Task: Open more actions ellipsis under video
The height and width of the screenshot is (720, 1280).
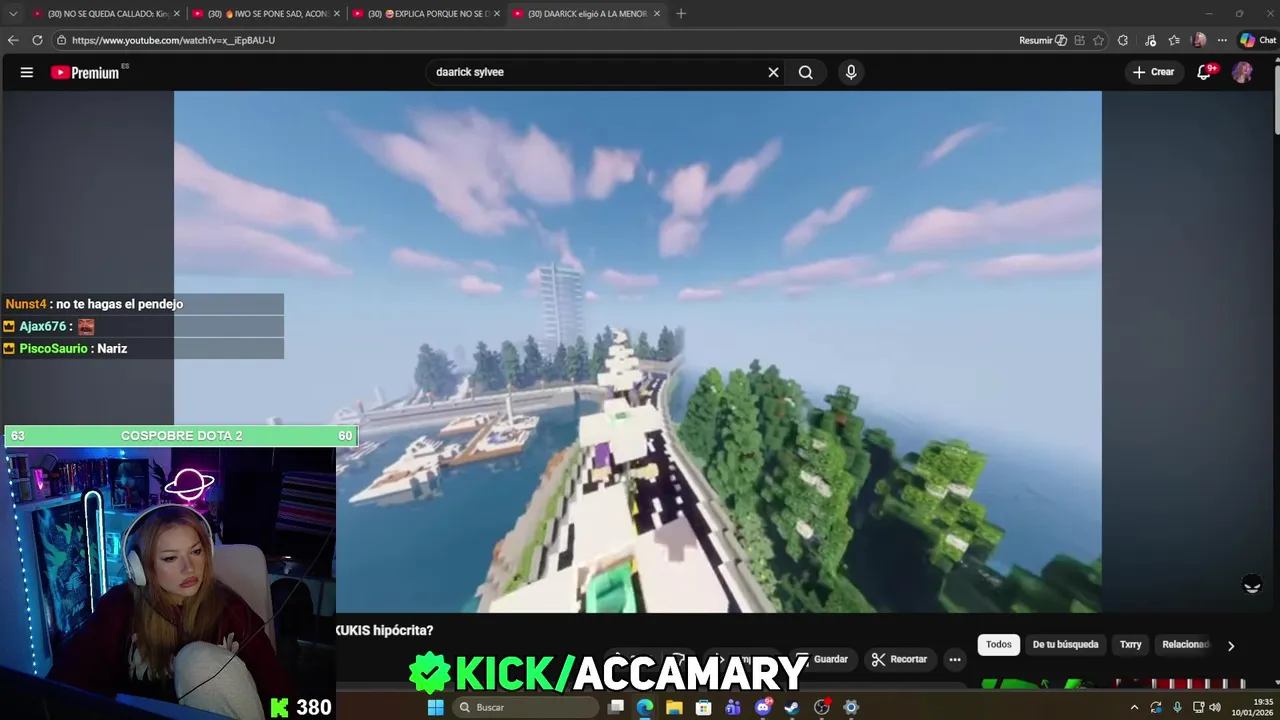Action: (x=955, y=659)
